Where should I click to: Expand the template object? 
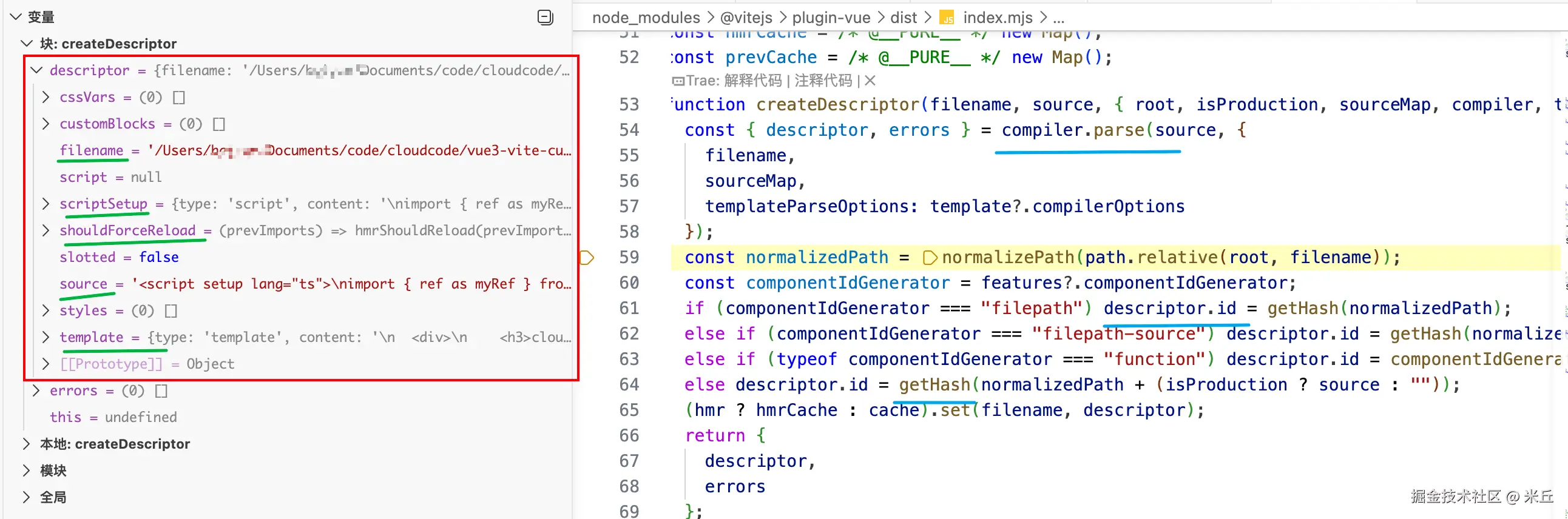click(46, 337)
